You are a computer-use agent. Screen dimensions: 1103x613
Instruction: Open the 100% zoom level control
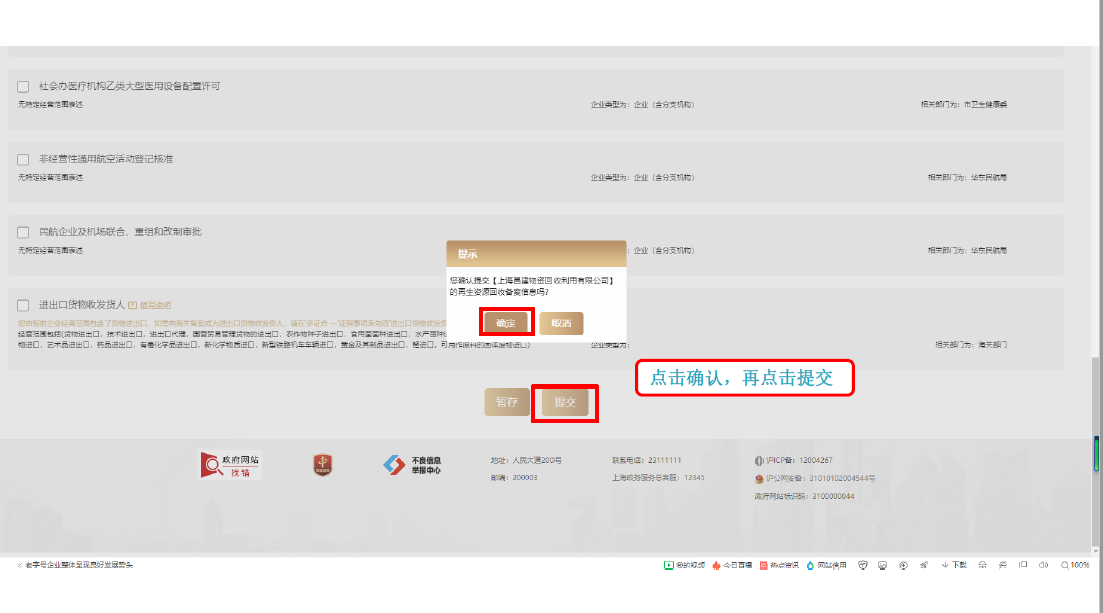tap(1075, 565)
